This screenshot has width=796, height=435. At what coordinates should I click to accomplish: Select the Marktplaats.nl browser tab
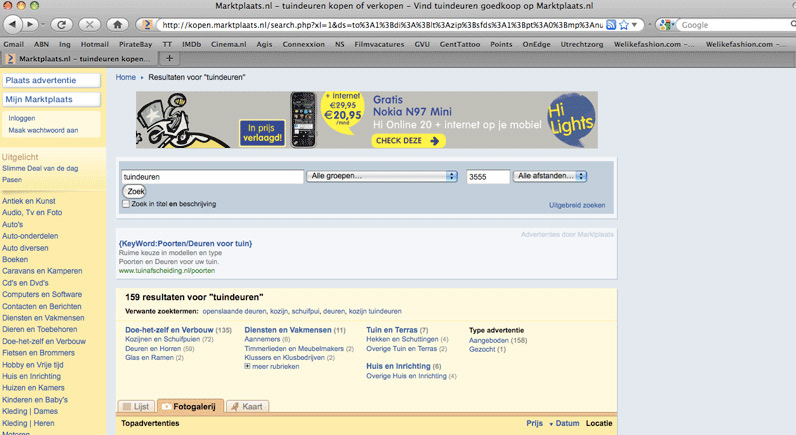tap(80, 58)
